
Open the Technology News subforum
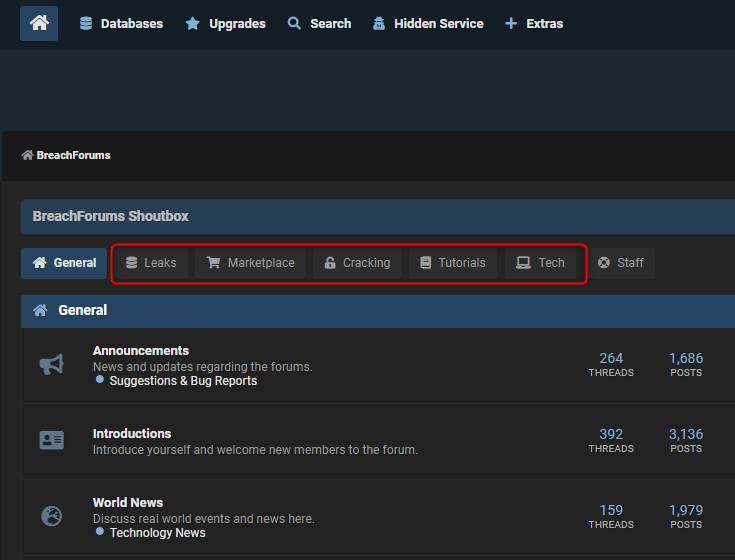(x=158, y=533)
